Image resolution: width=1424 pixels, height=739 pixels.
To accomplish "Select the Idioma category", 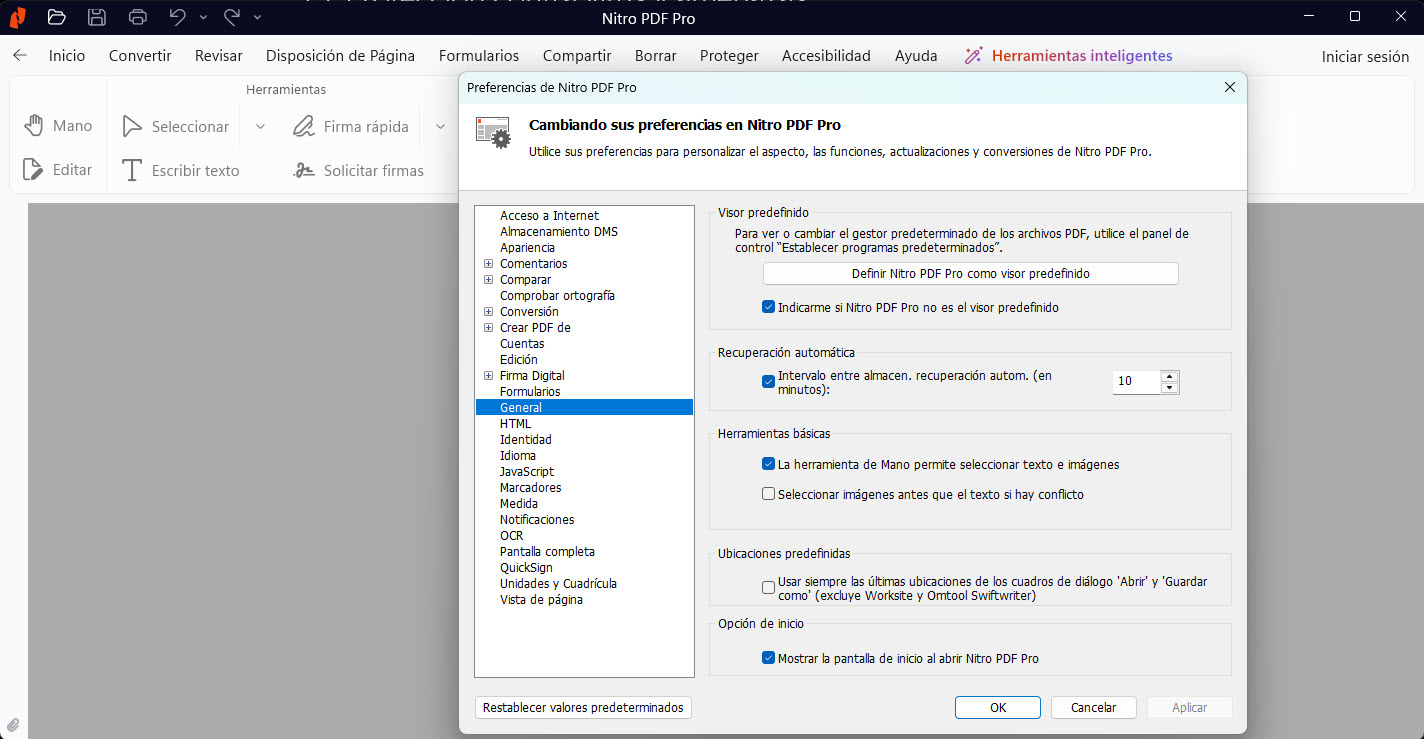I will [x=518, y=456].
